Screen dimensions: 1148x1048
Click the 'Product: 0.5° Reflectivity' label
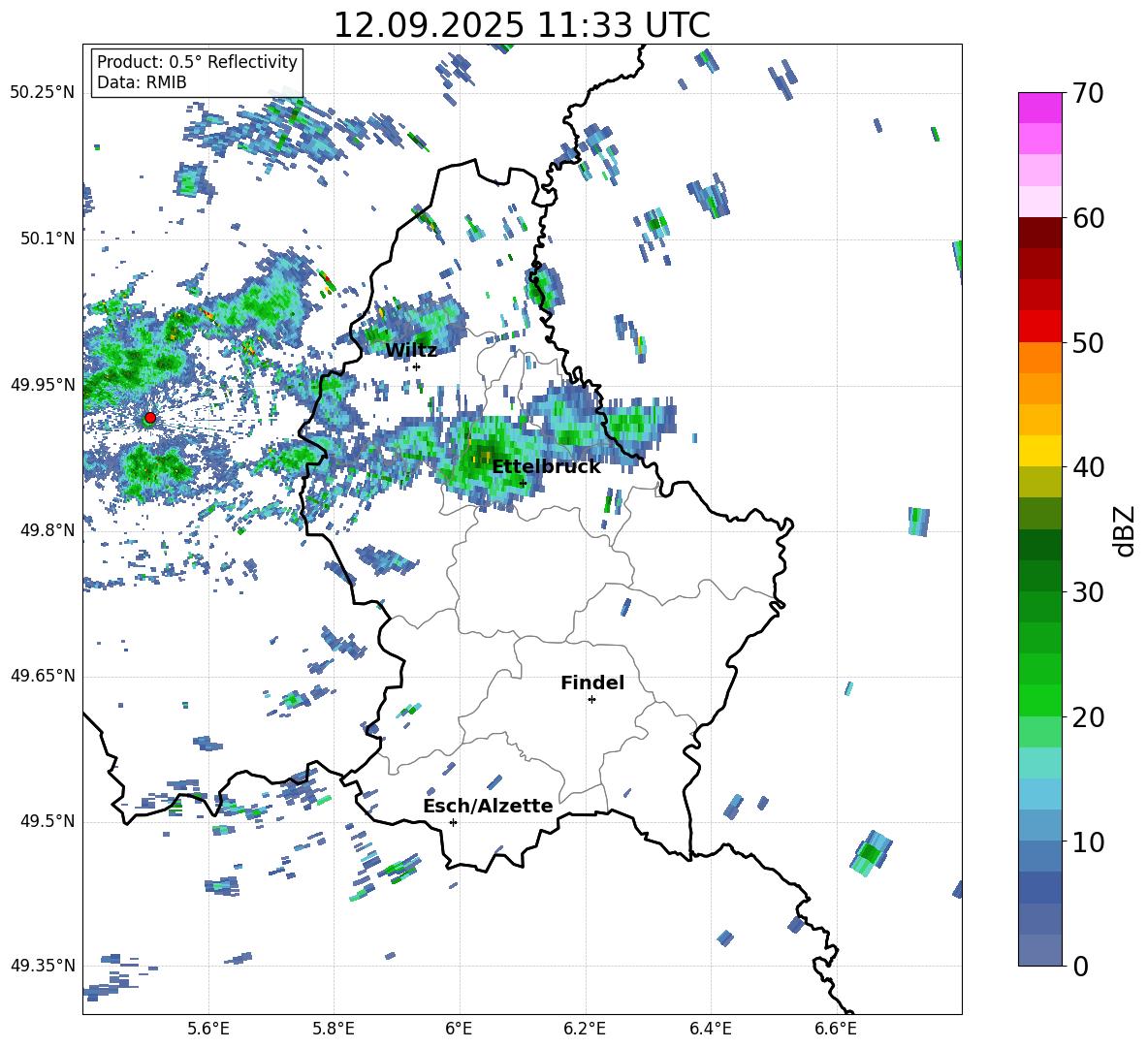tap(197, 61)
